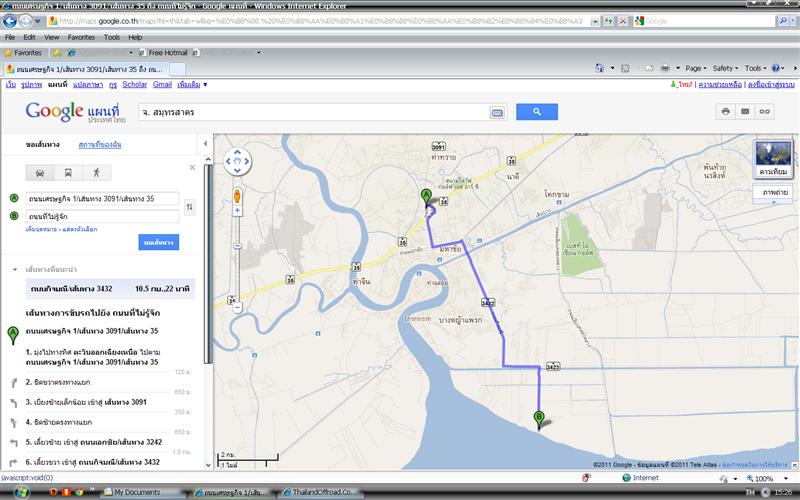The width and height of the screenshot is (800, 500).
Task: Print the map using Google Maps print icon
Action: (725, 112)
